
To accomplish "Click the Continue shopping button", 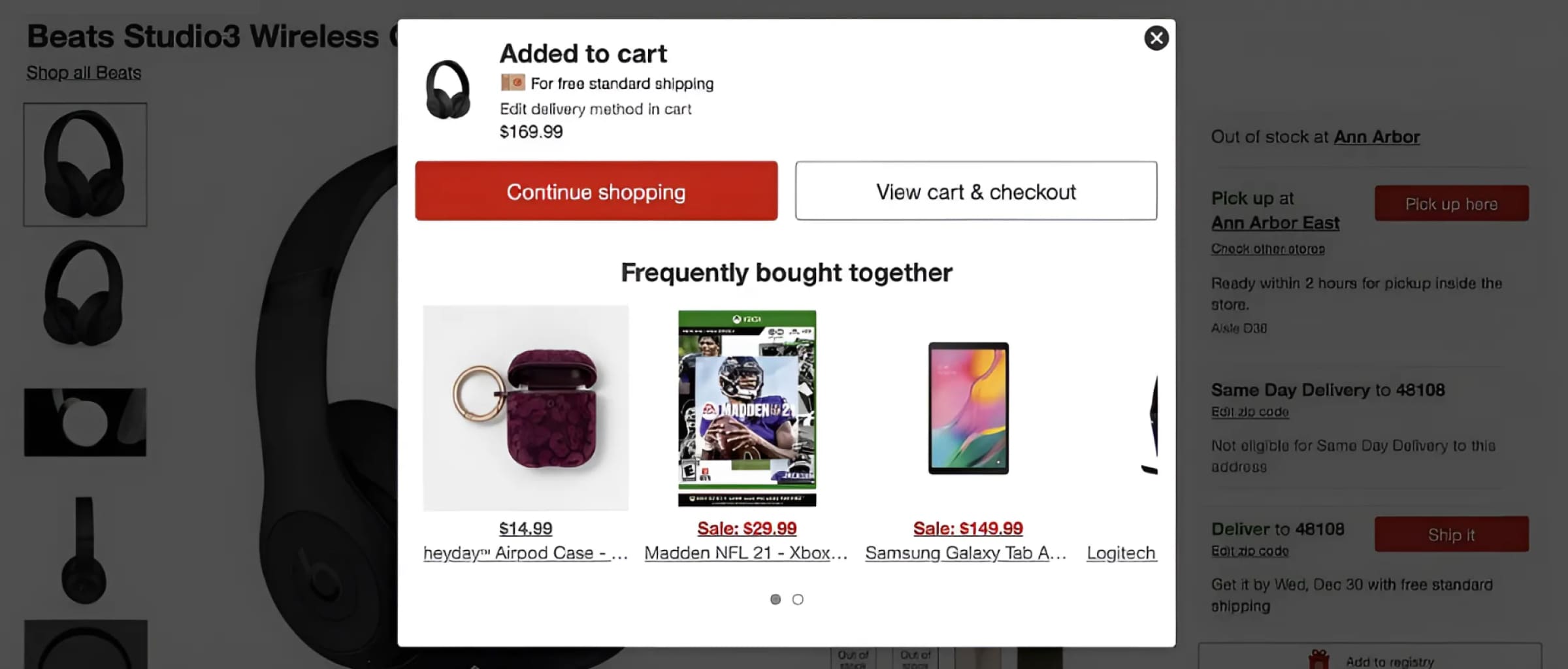I will coord(596,191).
